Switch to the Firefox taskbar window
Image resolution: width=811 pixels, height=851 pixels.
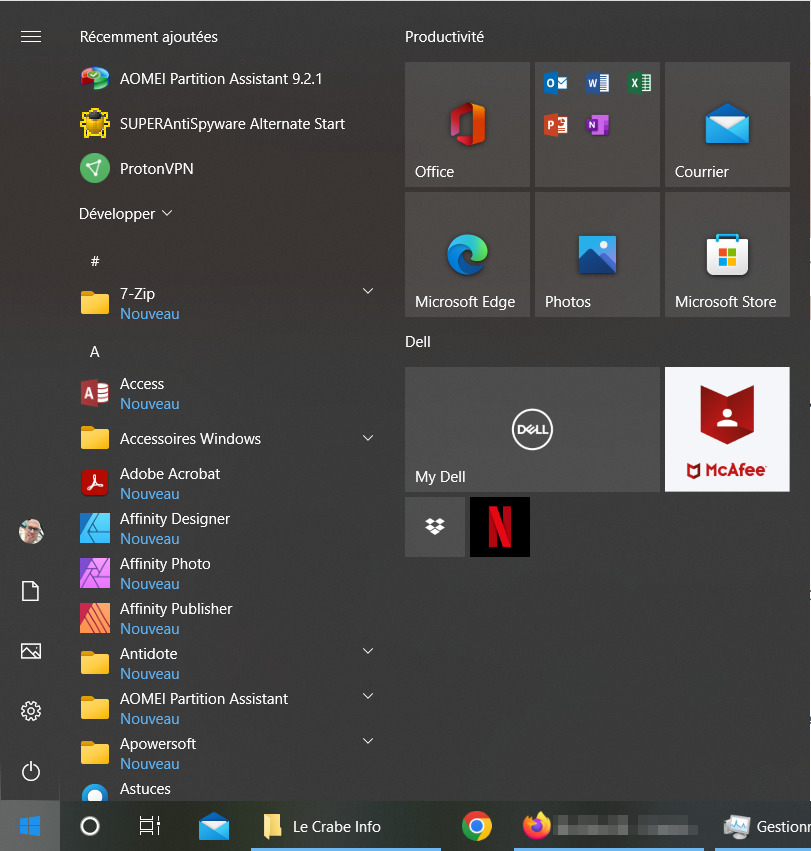click(611, 826)
